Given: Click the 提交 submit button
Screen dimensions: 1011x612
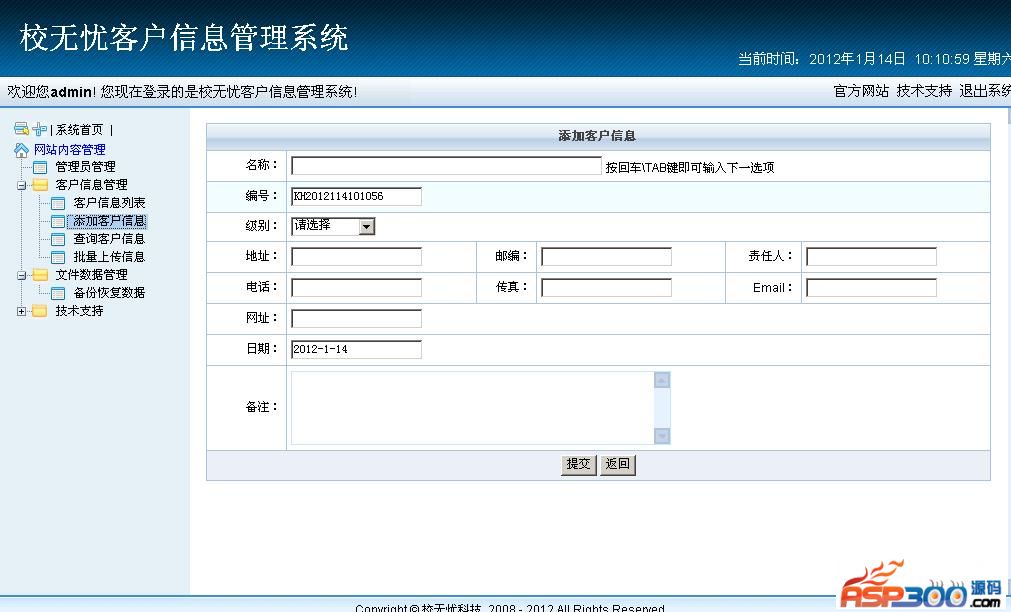Looking at the screenshot, I should 578,464.
